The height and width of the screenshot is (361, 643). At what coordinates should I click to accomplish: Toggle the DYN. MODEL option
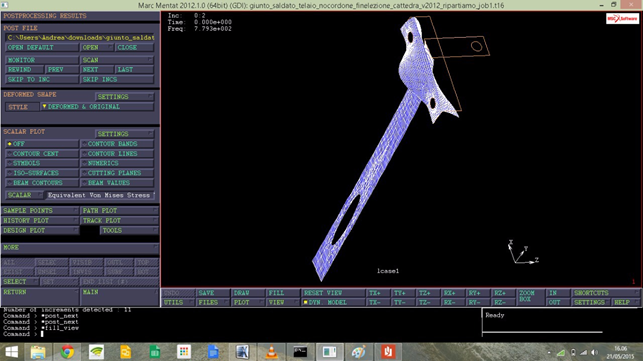pos(333,302)
